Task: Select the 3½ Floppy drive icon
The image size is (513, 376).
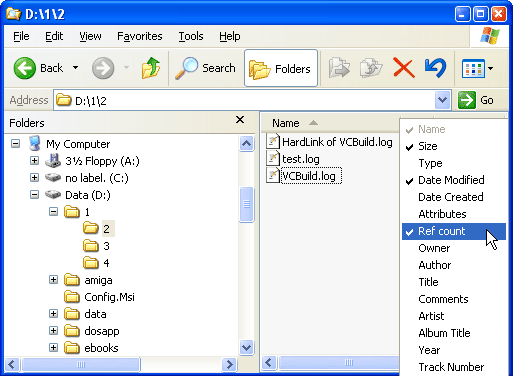Action: coord(53,161)
